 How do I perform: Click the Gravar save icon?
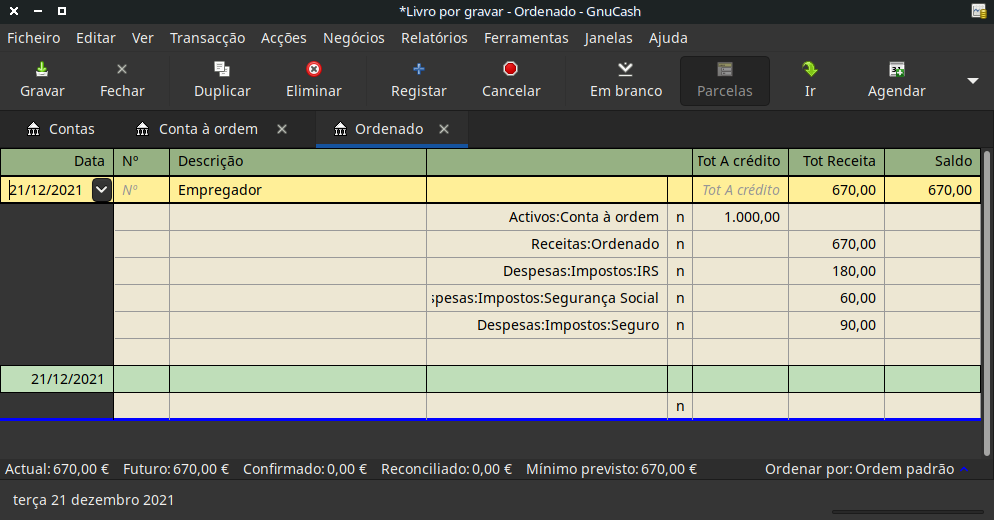[x=42, y=70]
